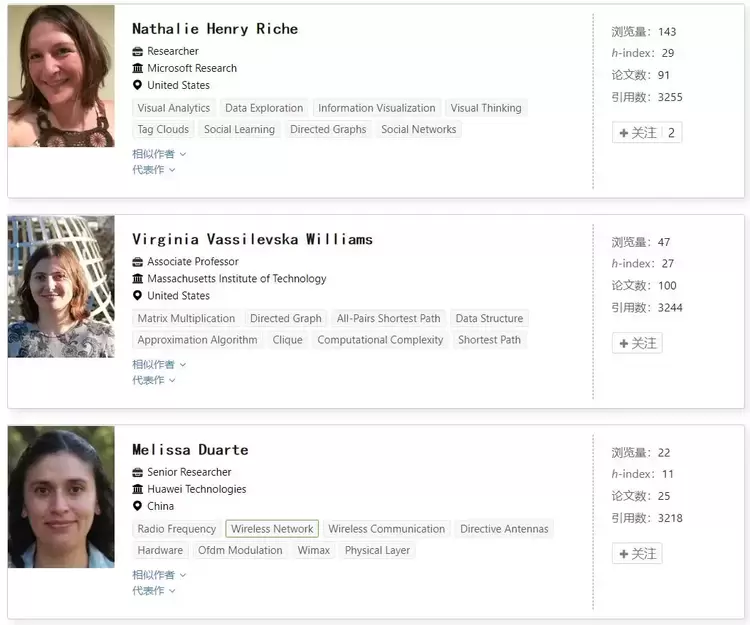Click institution icon beside Massachusetts Institute of Technology
Viewport: 750px width, 625px height.
(138, 279)
